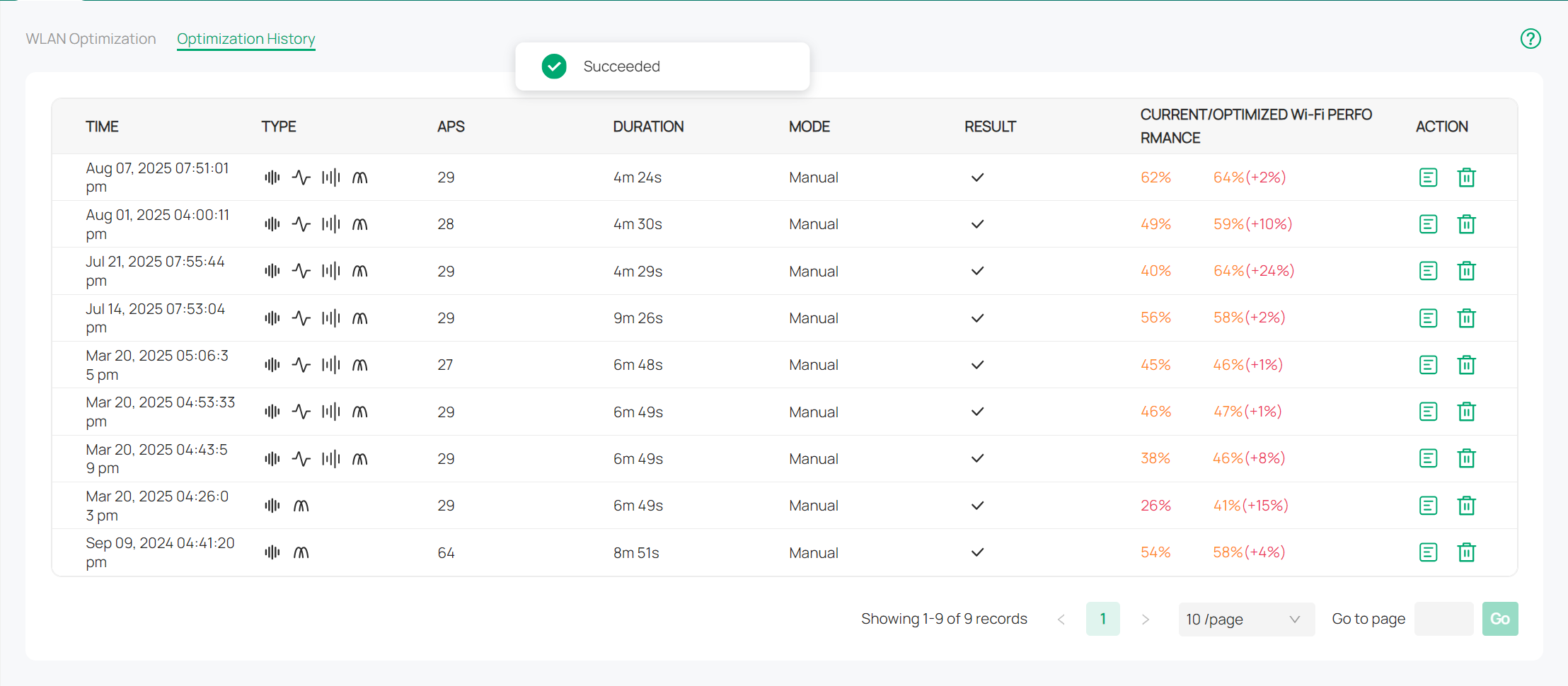1568x686 pixels.
Task: Open the 10 /page page-size dropdown
Action: click(1246, 619)
